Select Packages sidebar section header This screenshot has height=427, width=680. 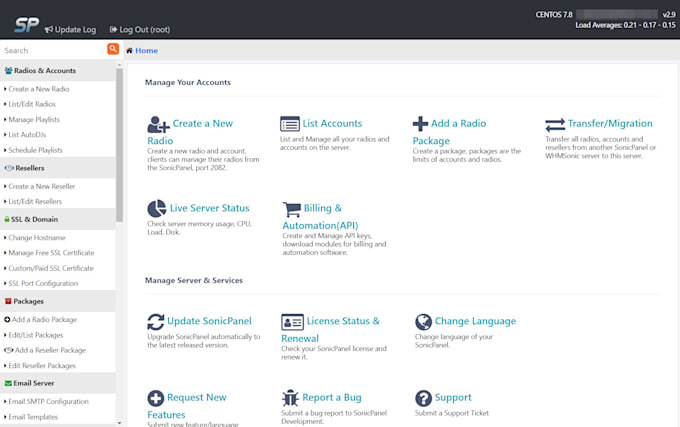click(58, 301)
